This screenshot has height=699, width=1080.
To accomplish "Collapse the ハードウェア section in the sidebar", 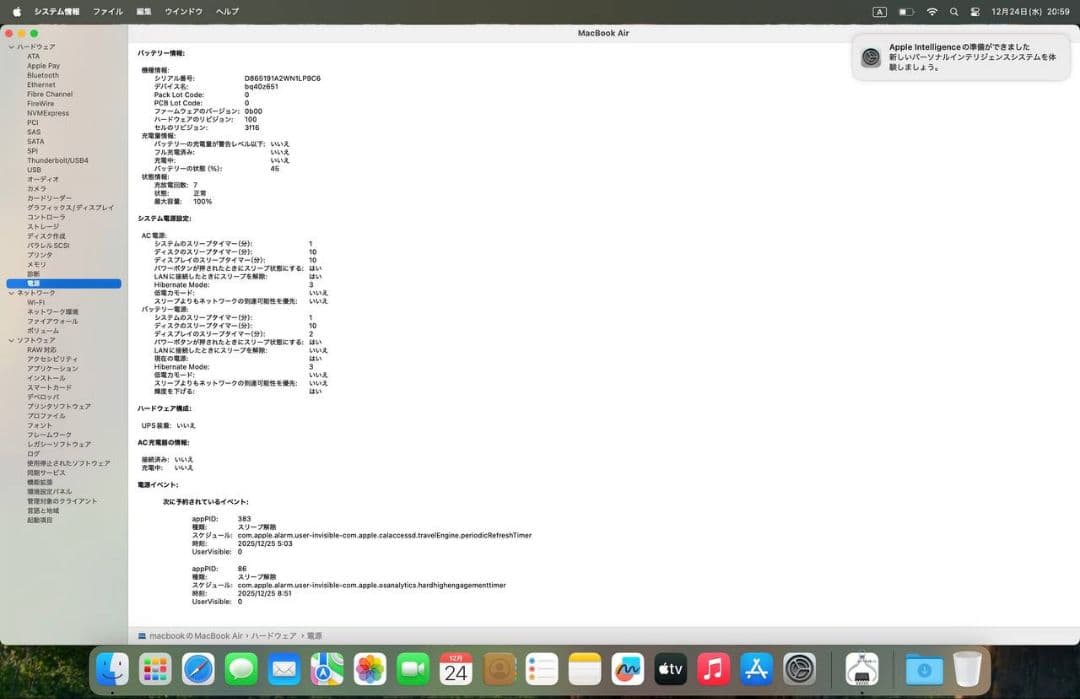I will 9,47.
